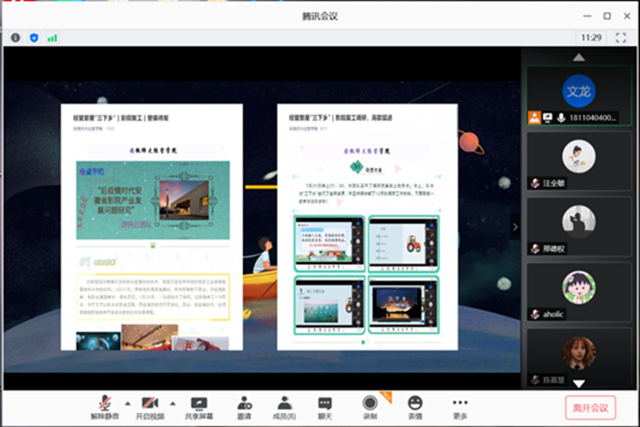Select aholic's participant video tile
This screenshot has width=640, height=427.
tap(578, 290)
